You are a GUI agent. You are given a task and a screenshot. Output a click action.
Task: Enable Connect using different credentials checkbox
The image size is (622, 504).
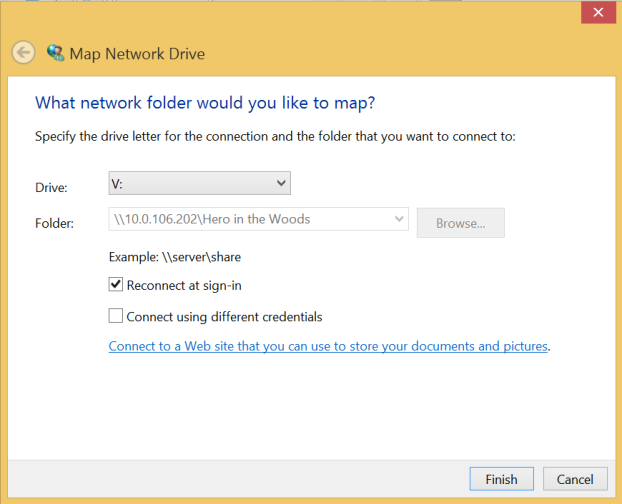point(115,316)
